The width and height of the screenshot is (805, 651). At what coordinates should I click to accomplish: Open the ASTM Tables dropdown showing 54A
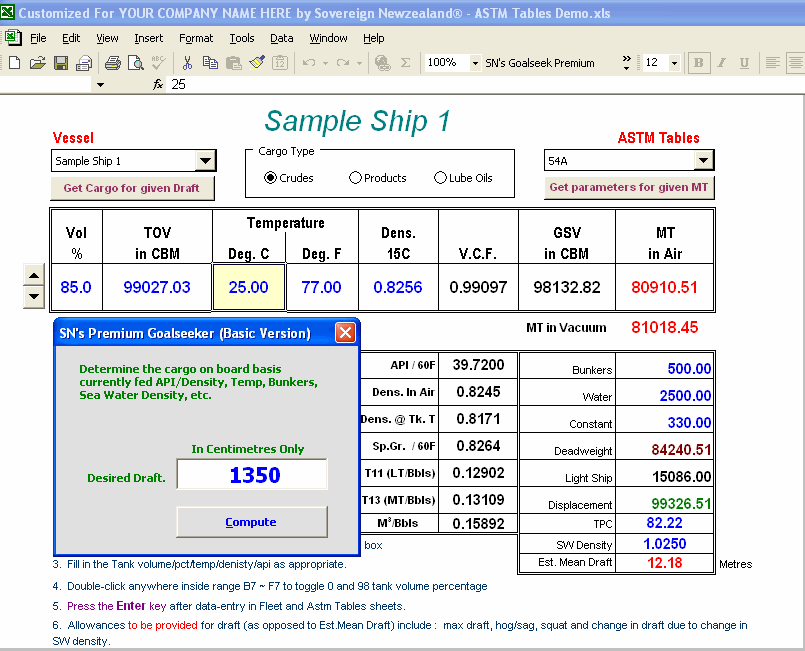tap(703, 160)
